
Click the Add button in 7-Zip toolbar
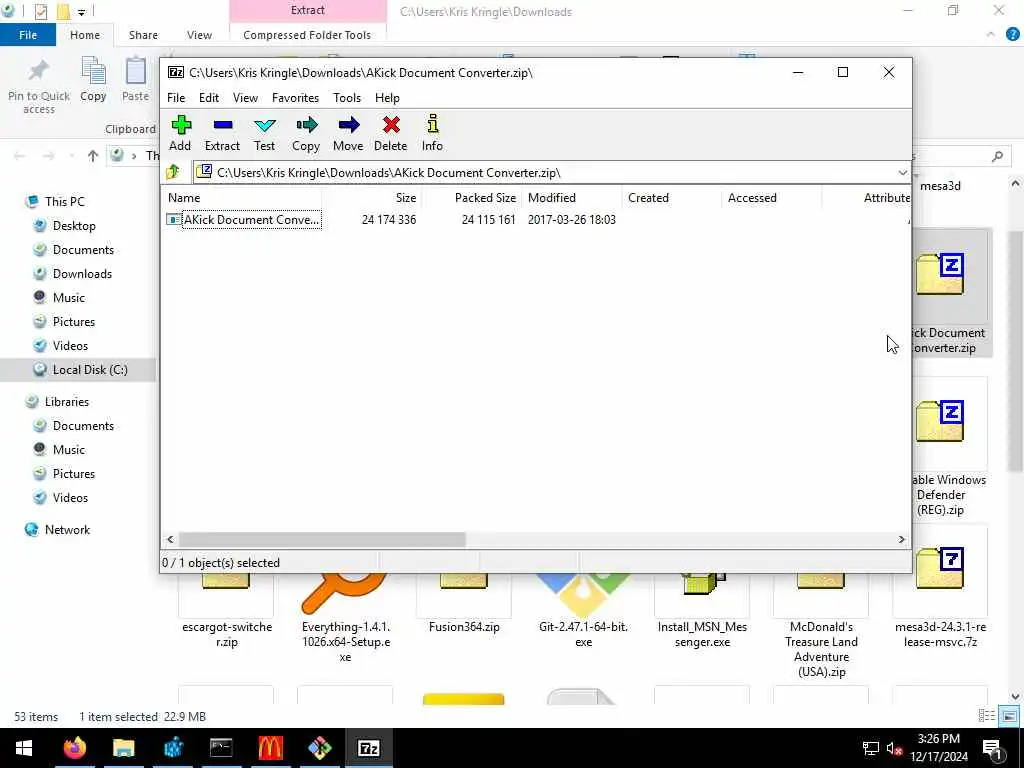click(x=180, y=133)
